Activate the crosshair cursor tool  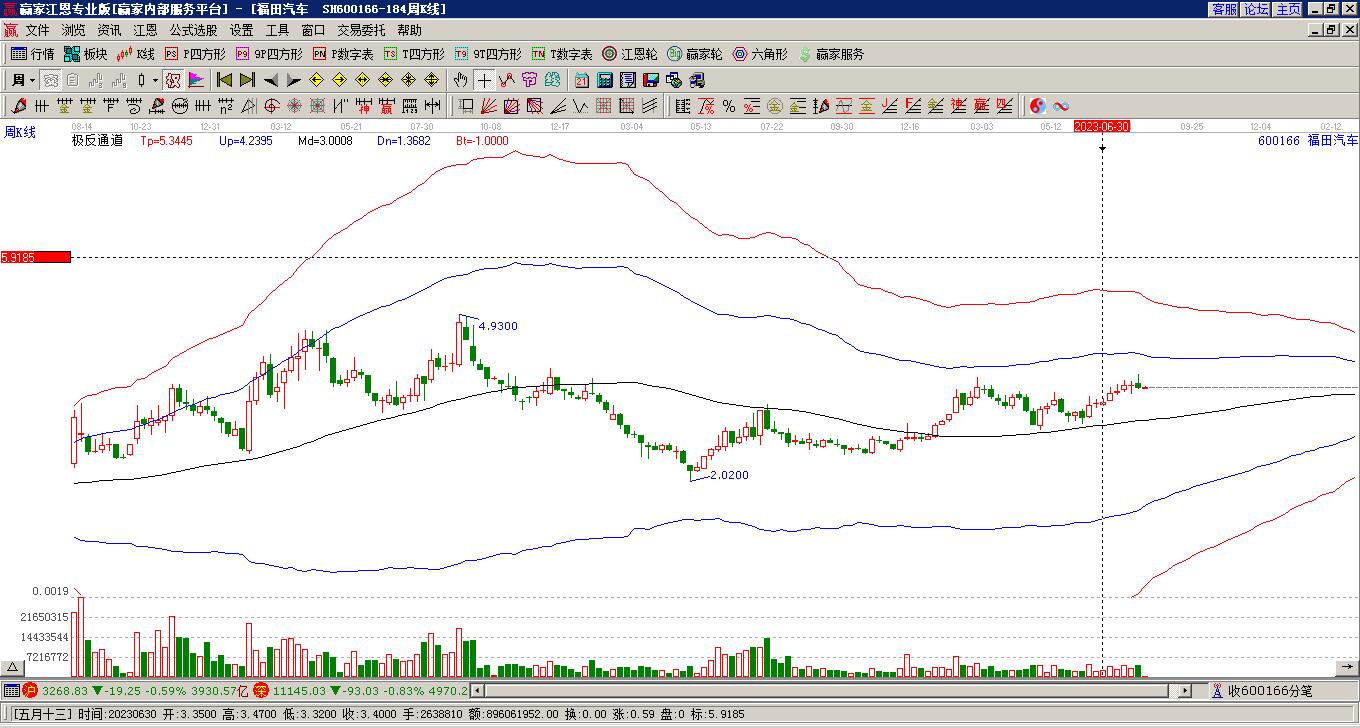click(484, 80)
